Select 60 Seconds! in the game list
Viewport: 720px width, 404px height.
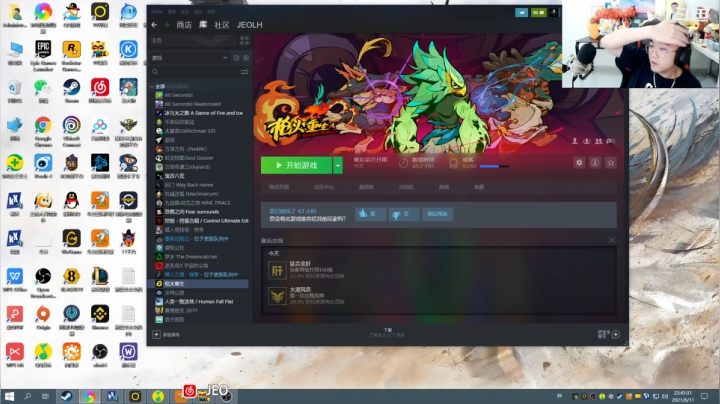tap(179, 95)
